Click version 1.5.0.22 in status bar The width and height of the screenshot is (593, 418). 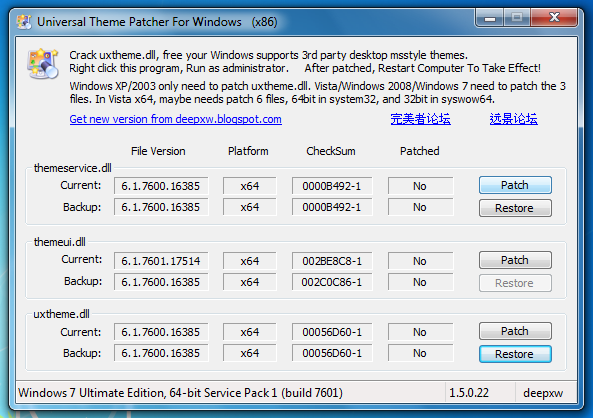coord(469,393)
